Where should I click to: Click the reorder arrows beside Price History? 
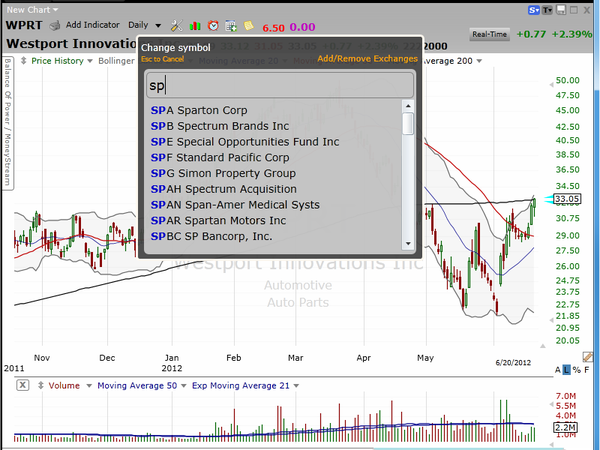click(24, 61)
